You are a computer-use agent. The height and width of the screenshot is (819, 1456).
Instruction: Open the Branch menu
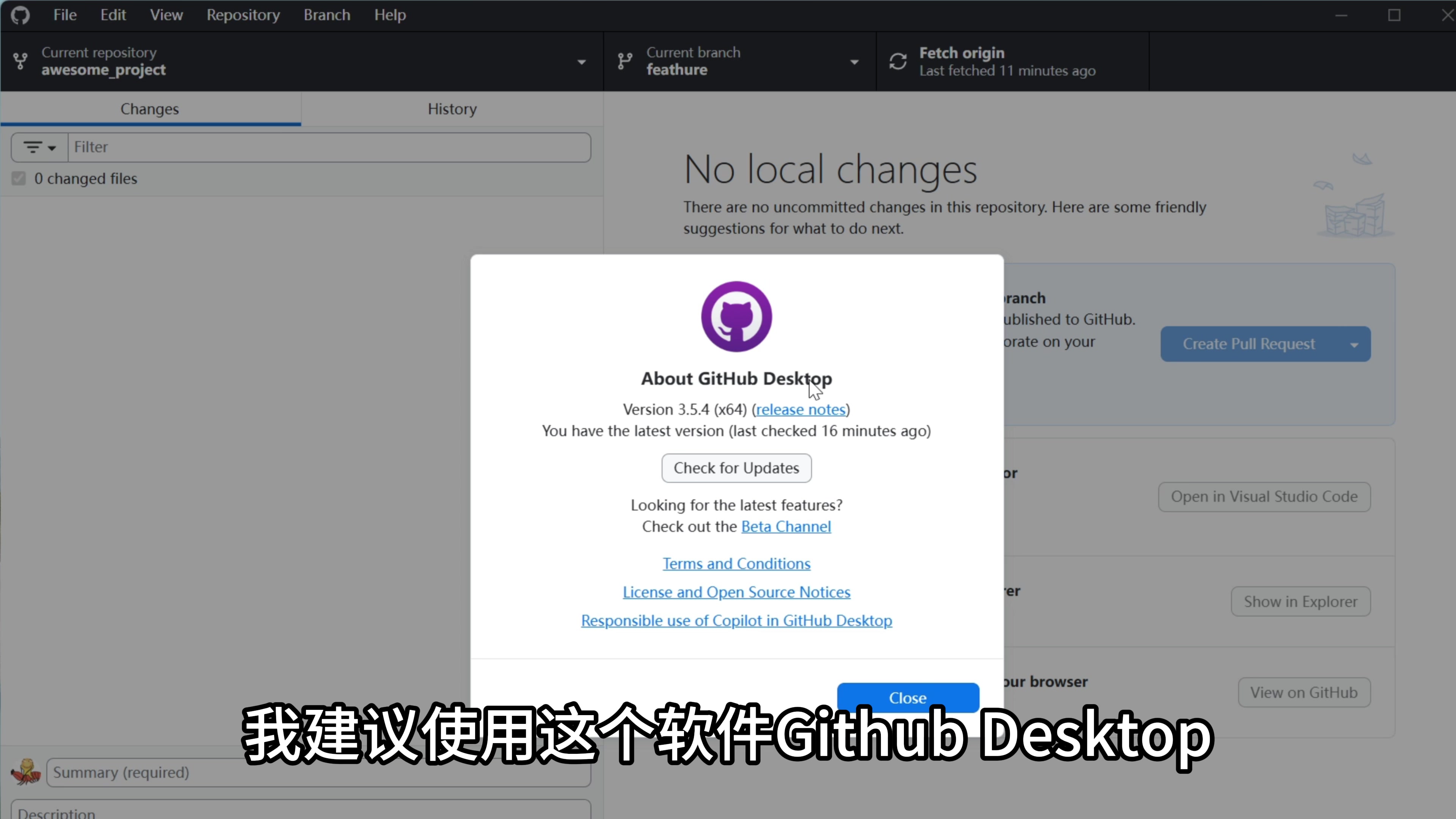click(327, 15)
